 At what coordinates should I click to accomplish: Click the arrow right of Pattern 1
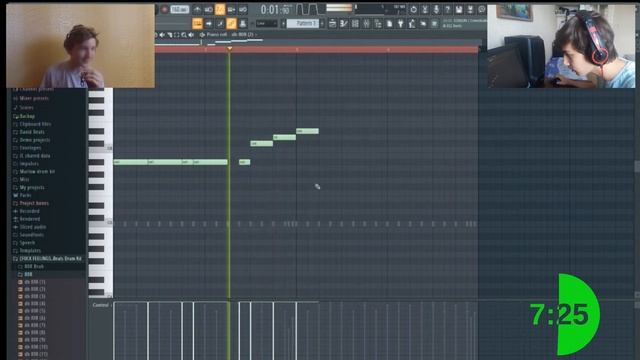pyautogui.click(x=322, y=24)
